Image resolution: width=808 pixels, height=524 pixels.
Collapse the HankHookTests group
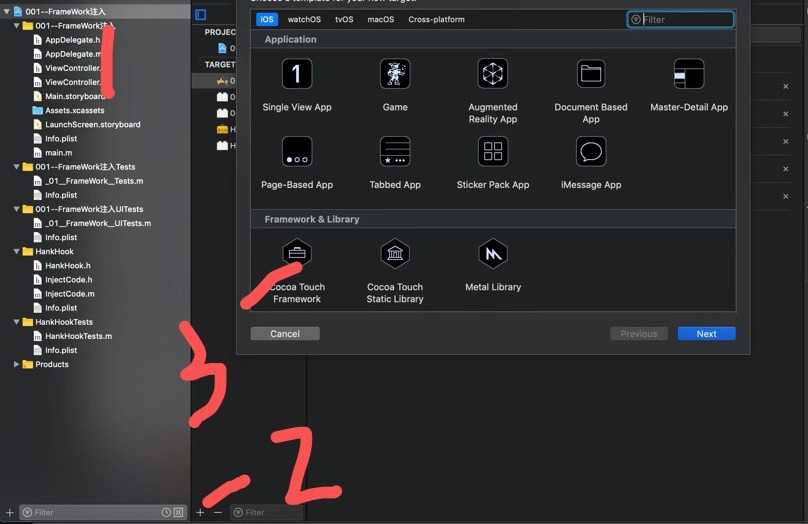click(x=16, y=322)
